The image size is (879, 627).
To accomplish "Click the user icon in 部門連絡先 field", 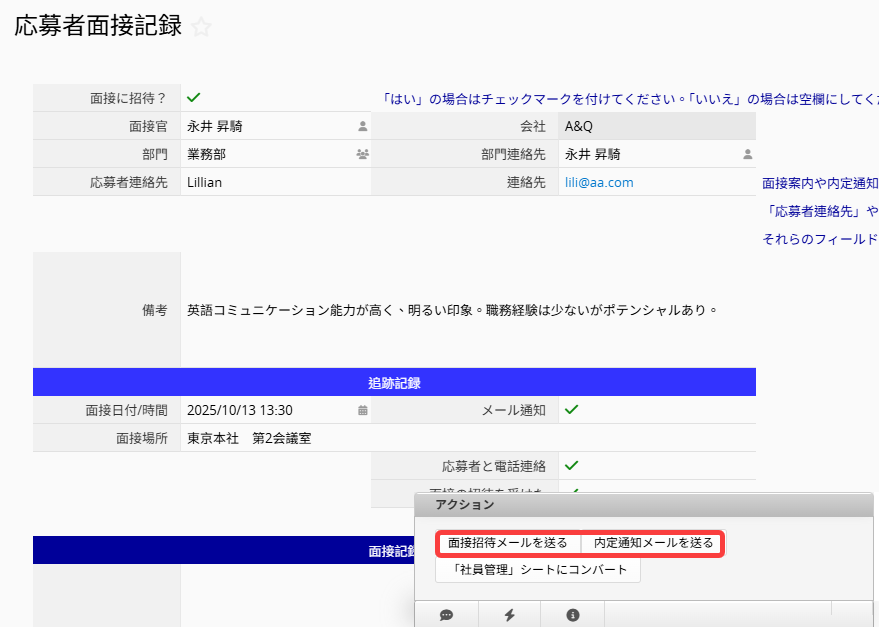I will click(746, 155).
